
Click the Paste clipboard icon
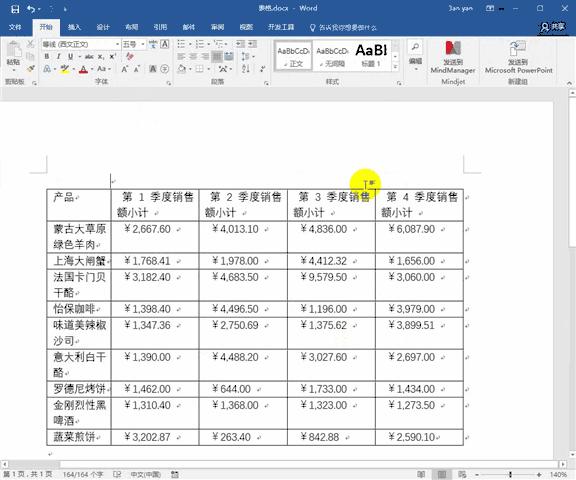[x=14, y=50]
